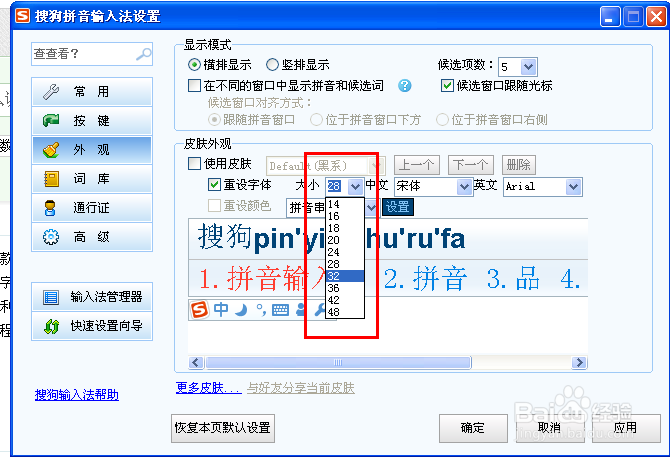Open the 搜狗输入法帮助 help link

76,395
